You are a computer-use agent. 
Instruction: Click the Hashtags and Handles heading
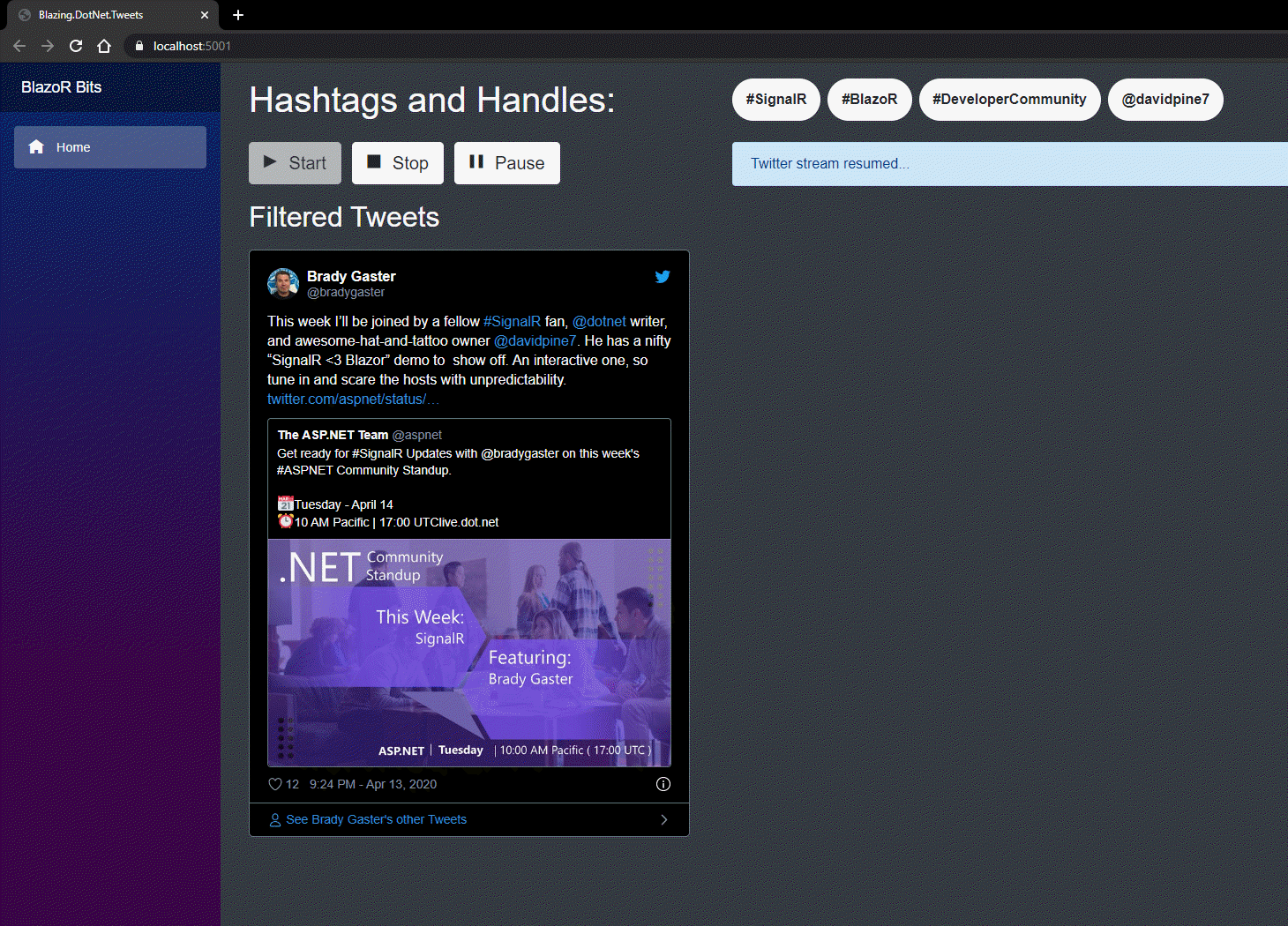[x=432, y=101]
